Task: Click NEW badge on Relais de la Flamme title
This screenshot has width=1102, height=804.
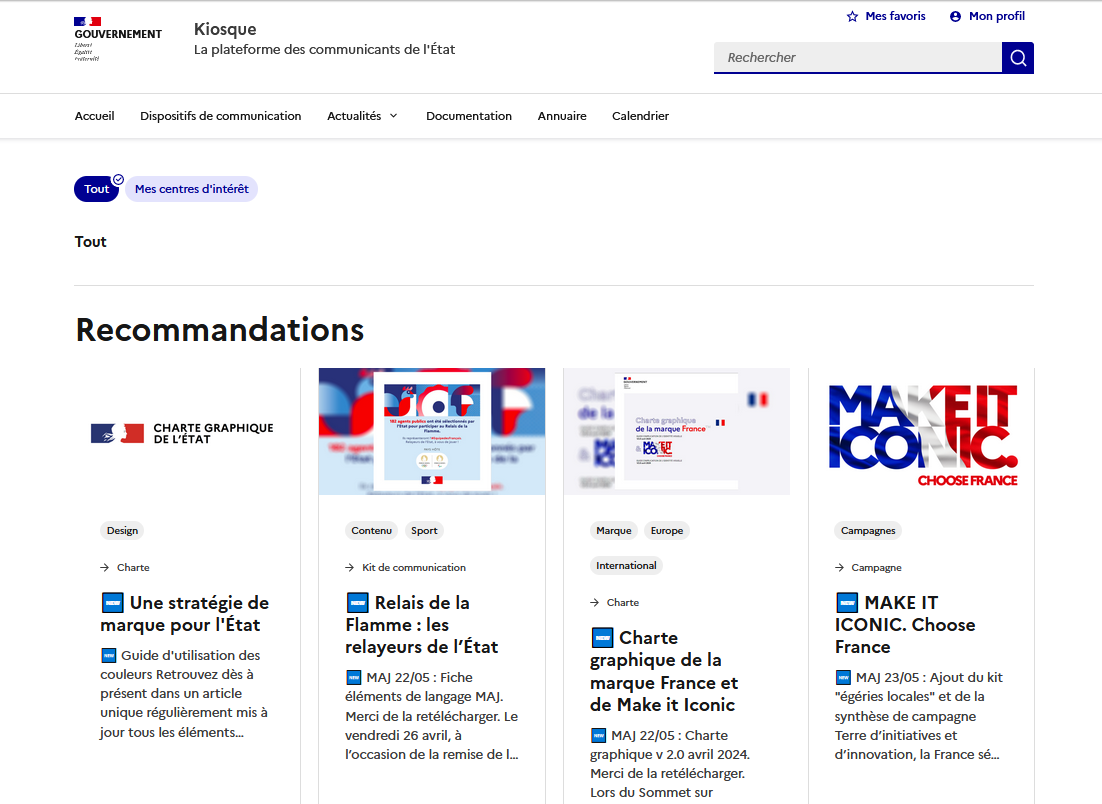Action: click(x=358, y=603)
